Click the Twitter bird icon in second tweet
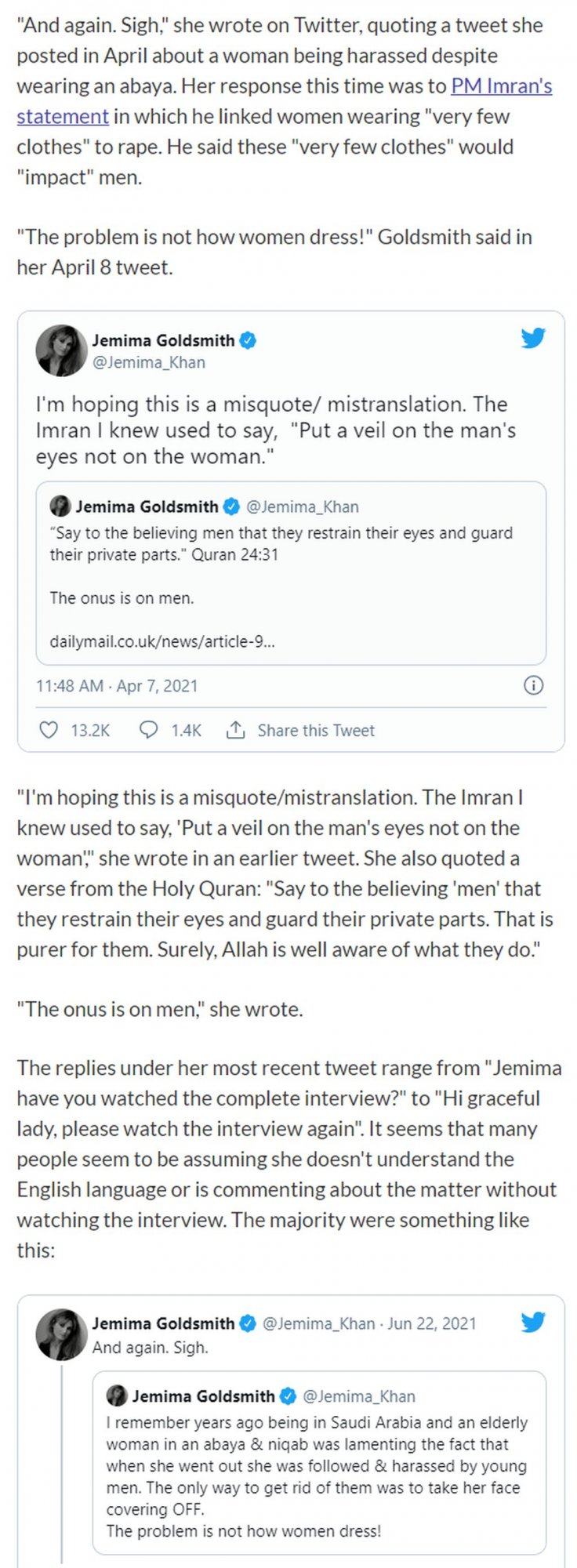 [533, 1323]
